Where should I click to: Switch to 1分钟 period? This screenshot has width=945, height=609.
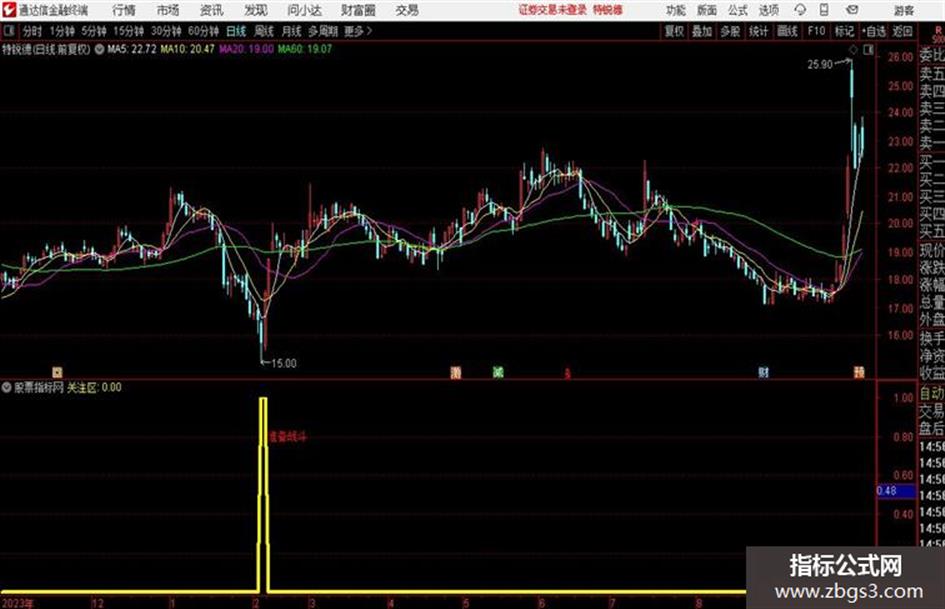click(x=62, y=31)
